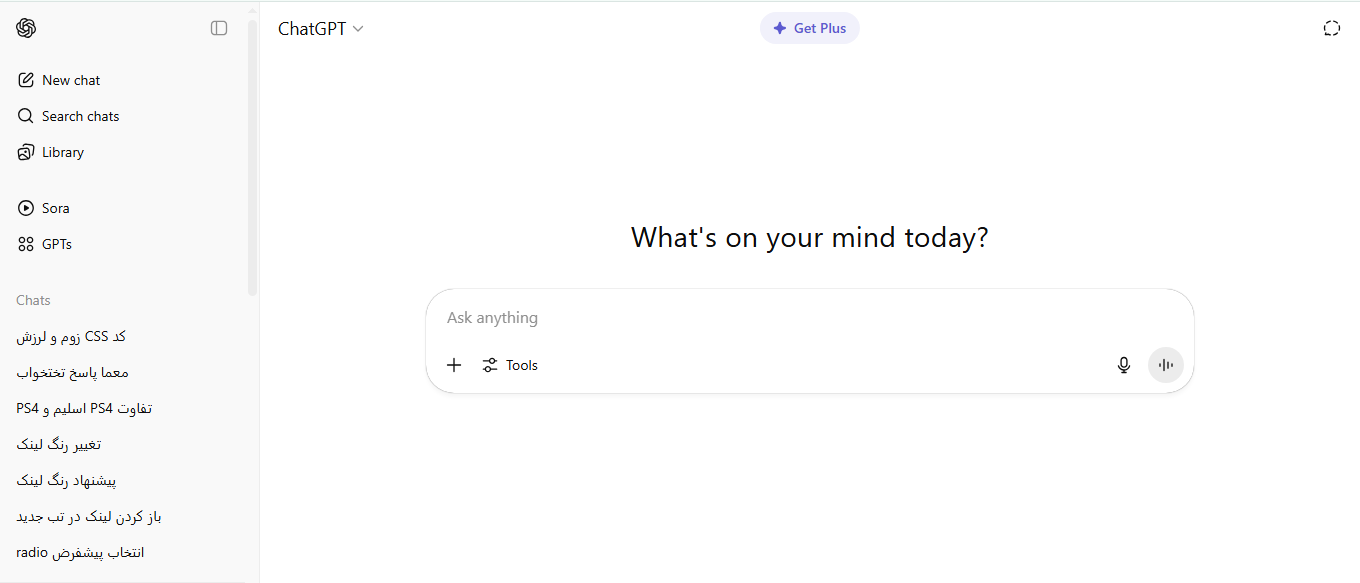Turn on temporary chat via dashed-circle icon
The image size is (1360, 583).
1331,28
